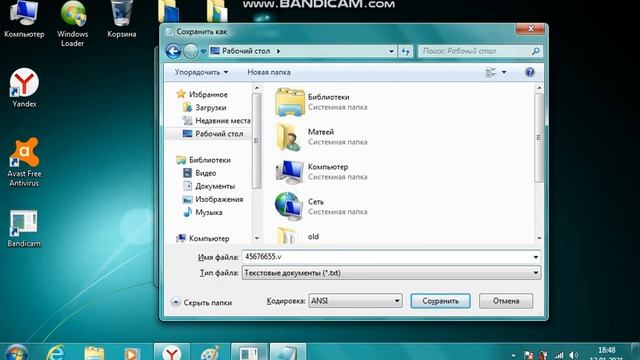Click the Отмена button
This screenshot has width=640, height=360.
pyautogui.click(x=506, y=301)
